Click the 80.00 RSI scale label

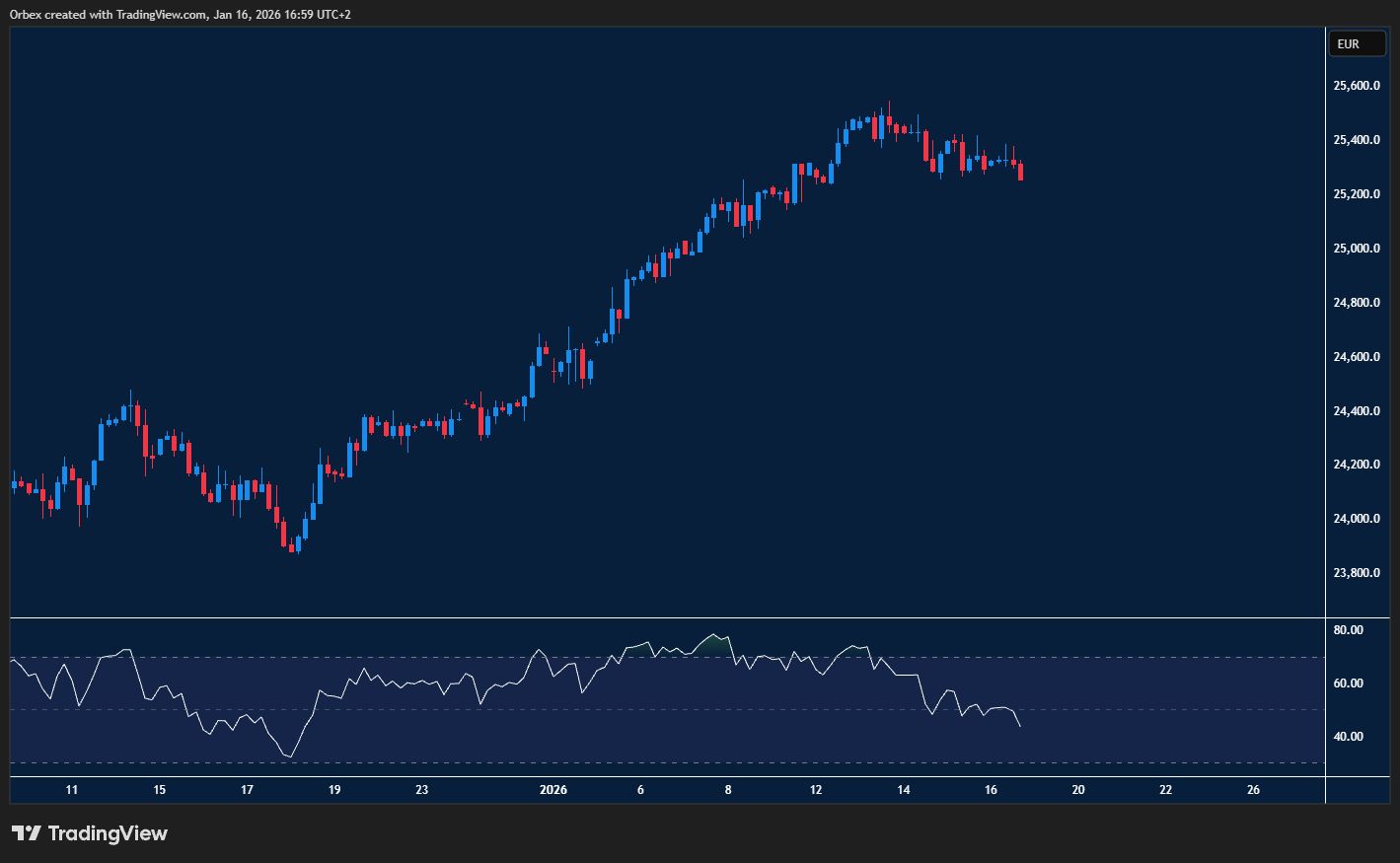(1348, 630)
